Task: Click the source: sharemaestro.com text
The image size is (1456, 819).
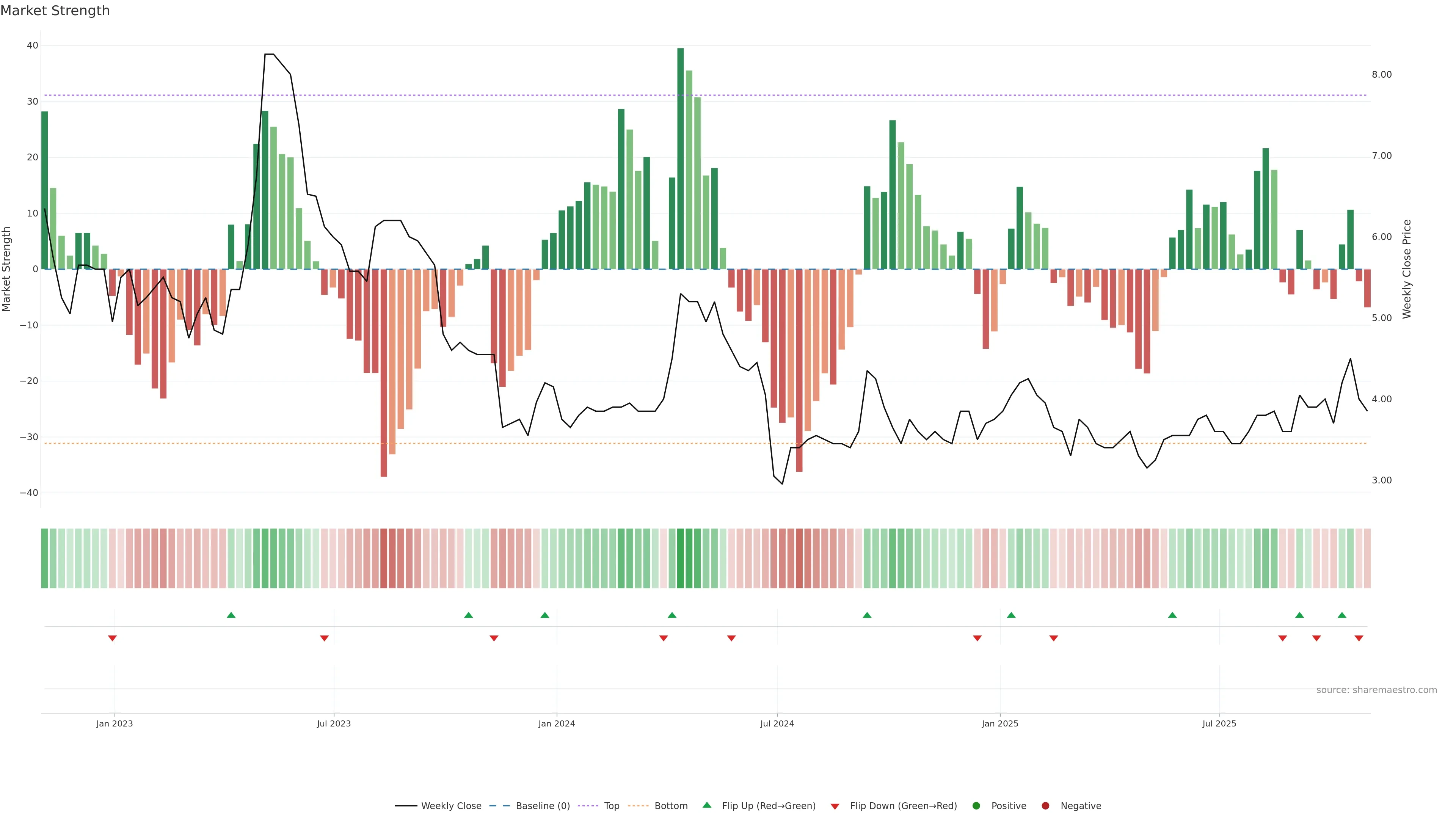Action: click(x=1376, y=690)
